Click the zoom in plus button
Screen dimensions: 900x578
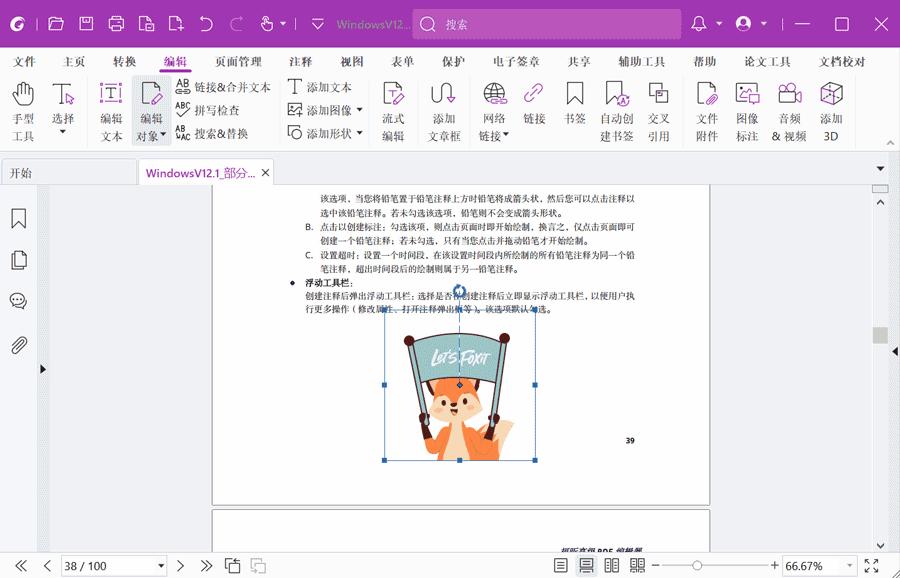[x=774, y=566]
